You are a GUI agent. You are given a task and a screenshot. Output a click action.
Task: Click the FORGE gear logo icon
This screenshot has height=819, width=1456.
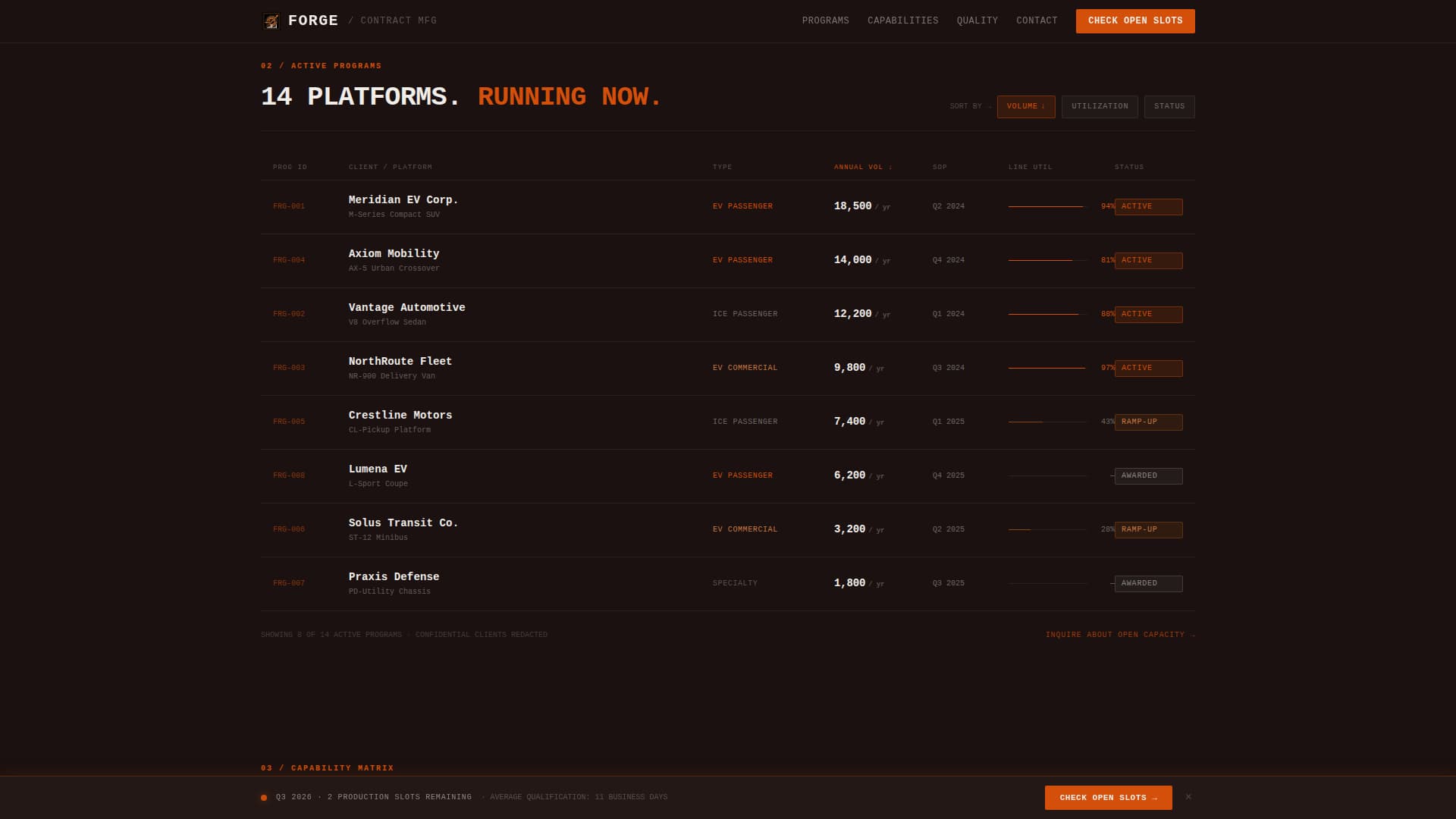[x=271, y=20]
